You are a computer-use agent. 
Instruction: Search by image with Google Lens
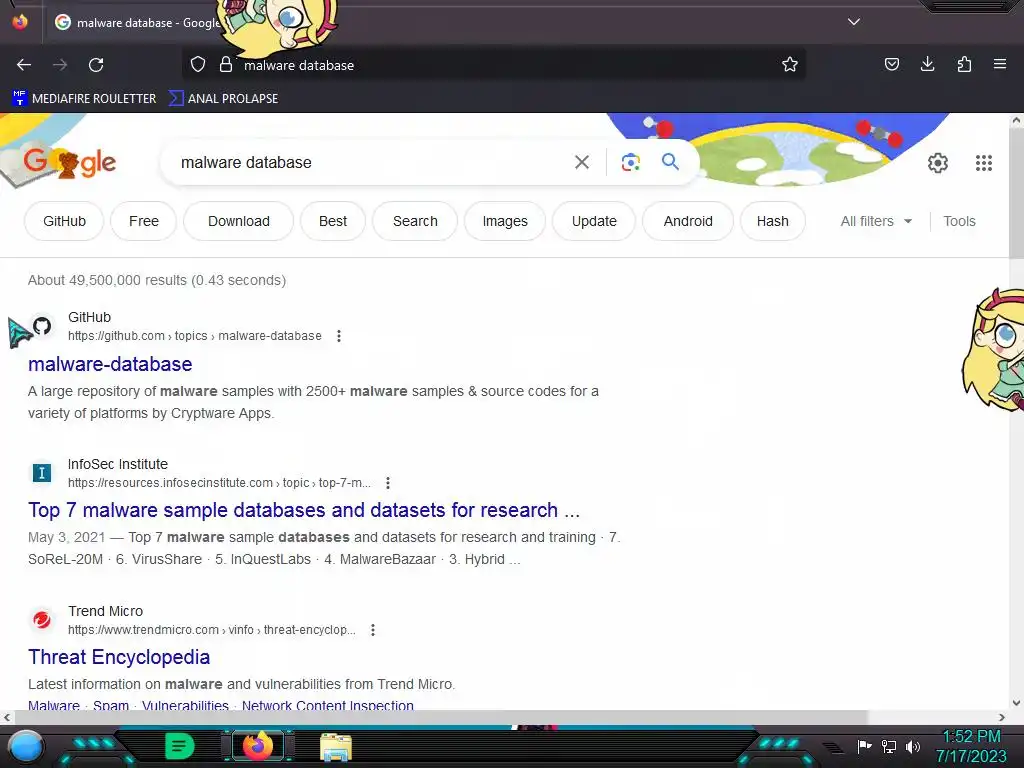pyautogui.click(x=630, y=162)
